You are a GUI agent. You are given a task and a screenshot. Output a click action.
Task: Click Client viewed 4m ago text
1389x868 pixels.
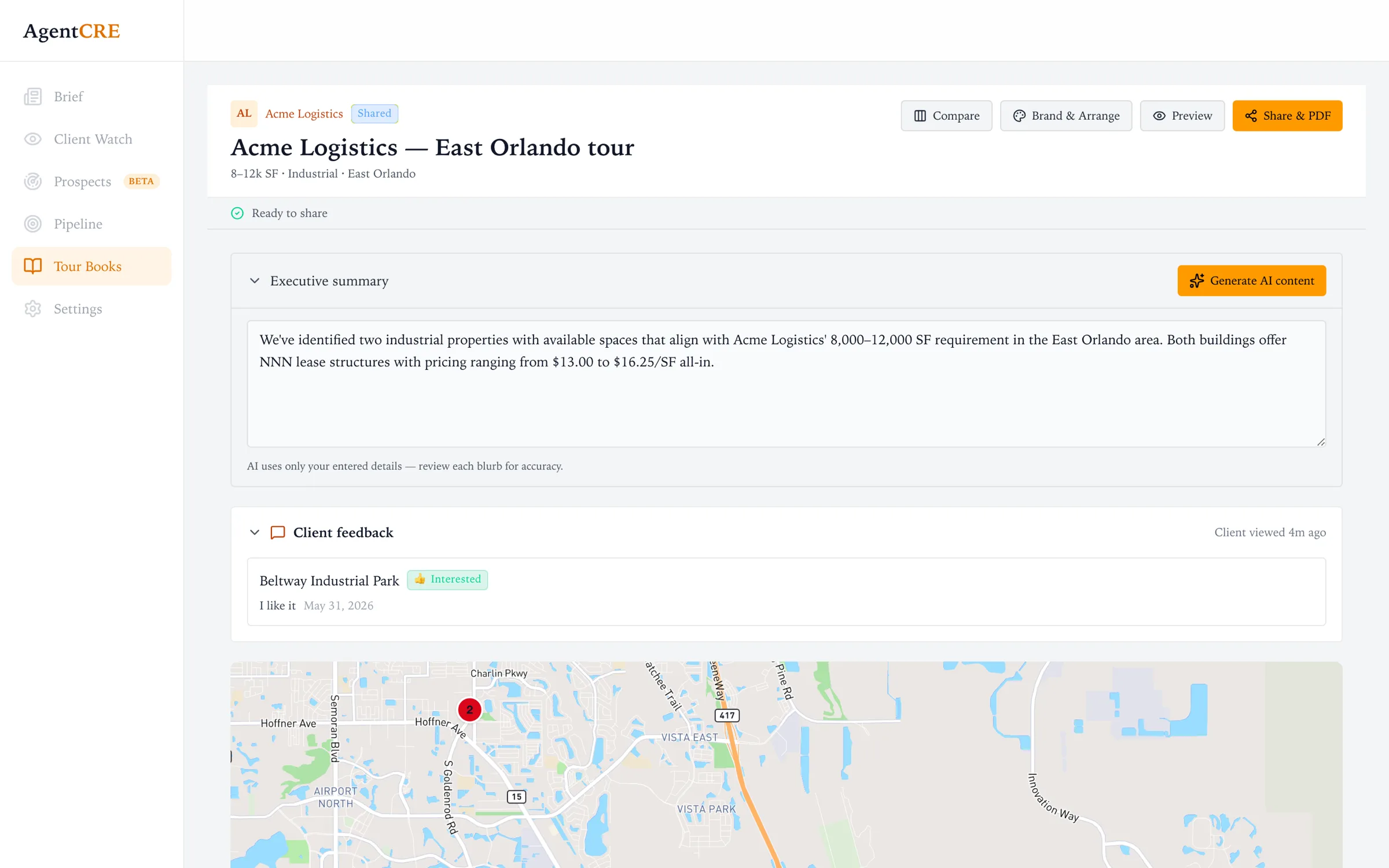tap(1270, 532)
